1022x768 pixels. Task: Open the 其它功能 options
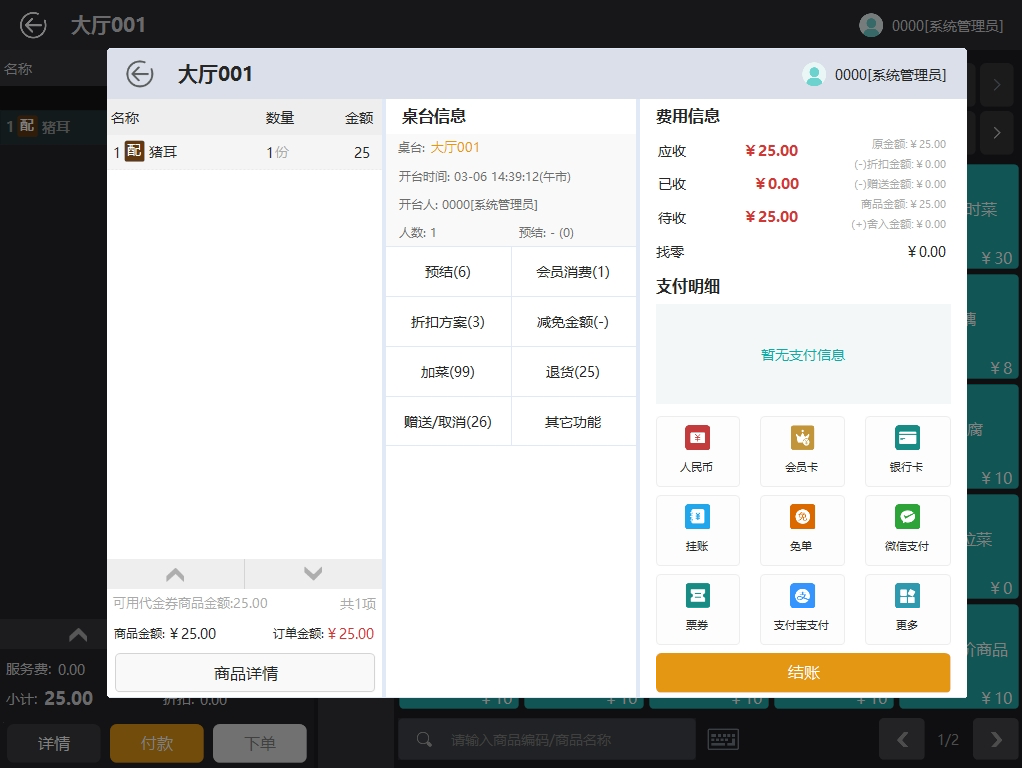573,422
